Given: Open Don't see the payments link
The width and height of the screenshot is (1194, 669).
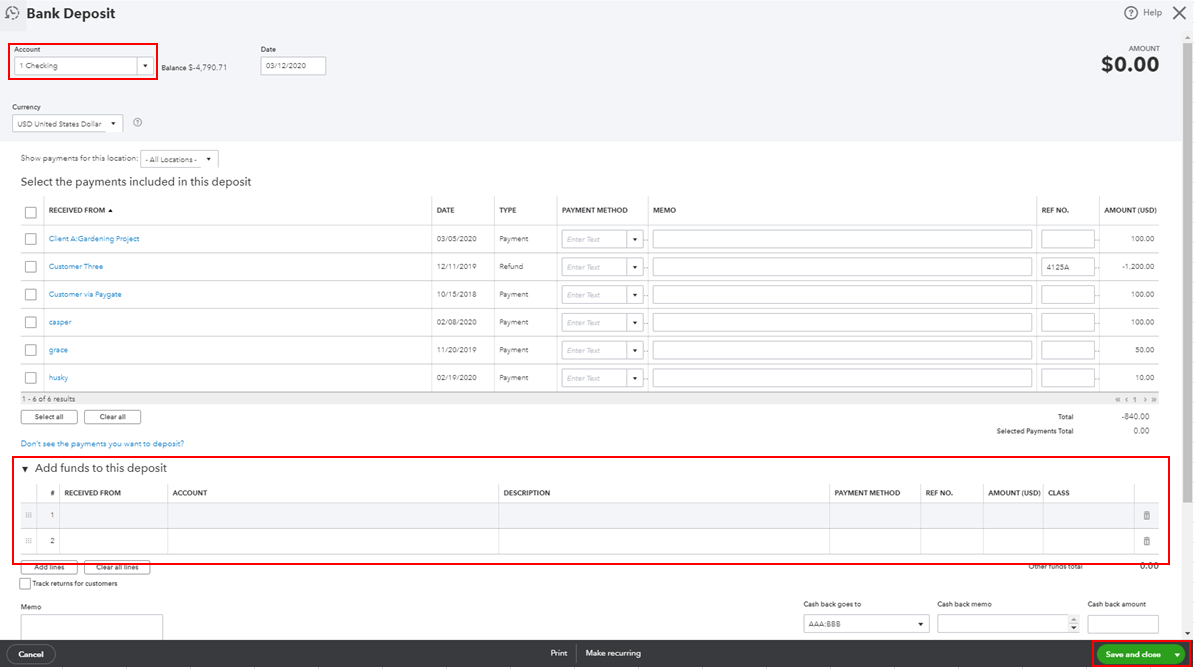Looking at the screenshot, I should click(x=102, y=444).
